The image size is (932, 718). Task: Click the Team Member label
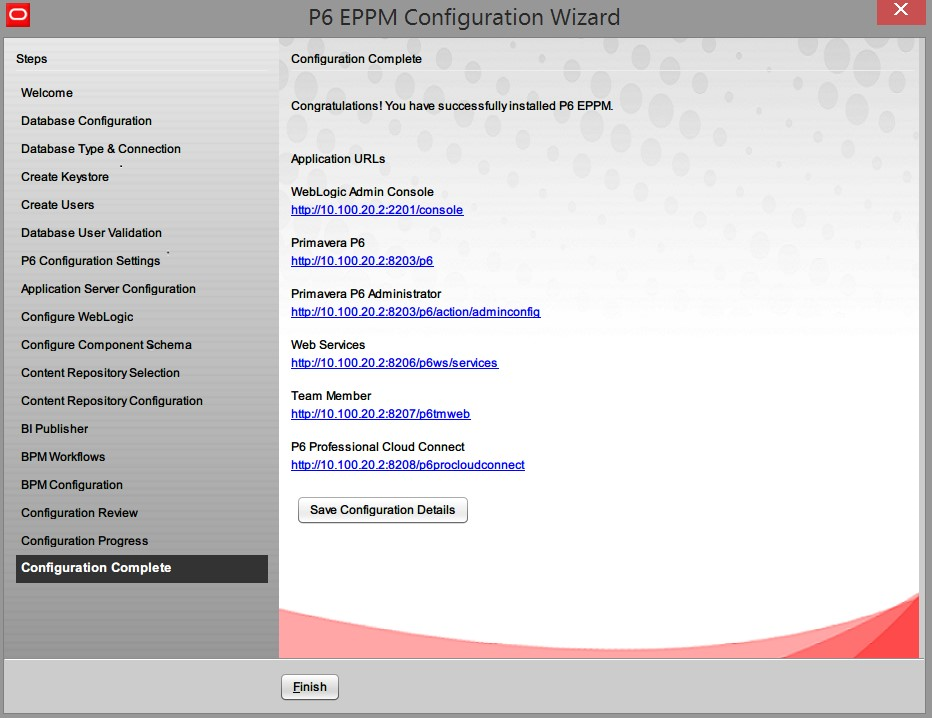pyautogui.click(x=330, y=396)
